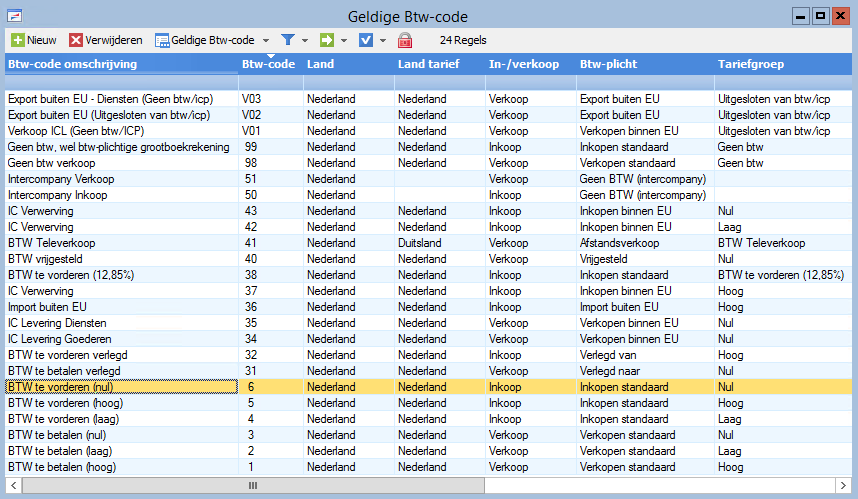
Task: Minimize the Geldige Btw-code window
Action: pos(801,16)
